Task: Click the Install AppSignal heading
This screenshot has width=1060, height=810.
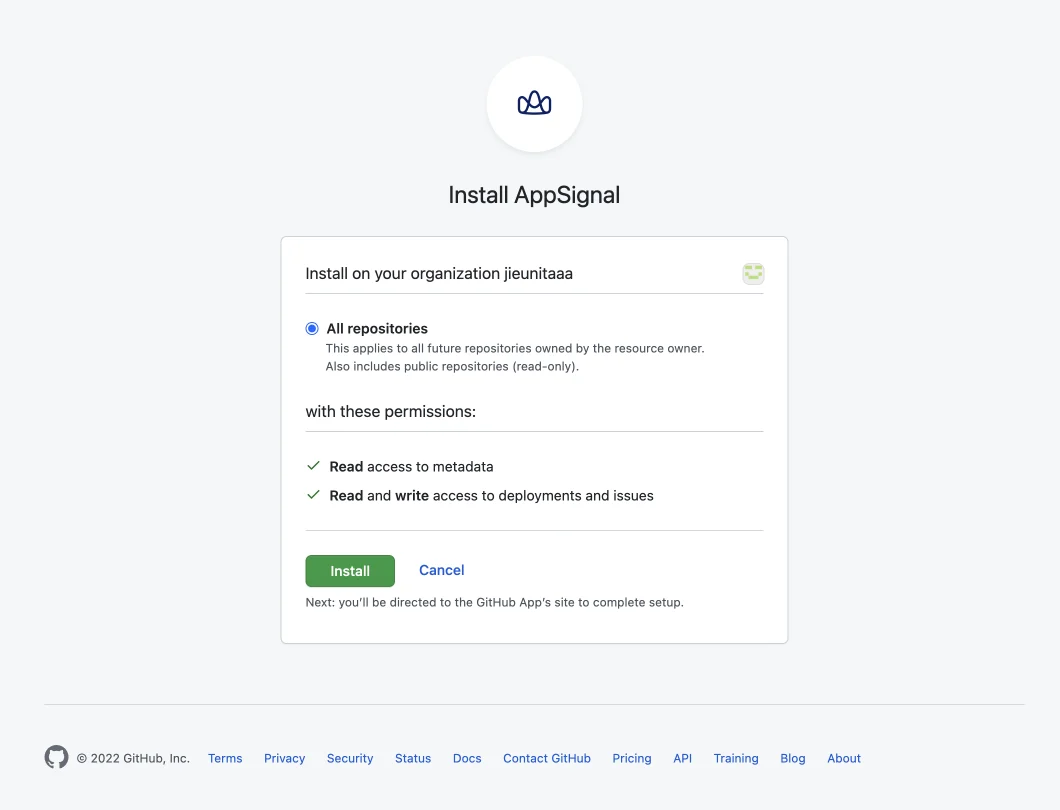Action: [534, 195]
